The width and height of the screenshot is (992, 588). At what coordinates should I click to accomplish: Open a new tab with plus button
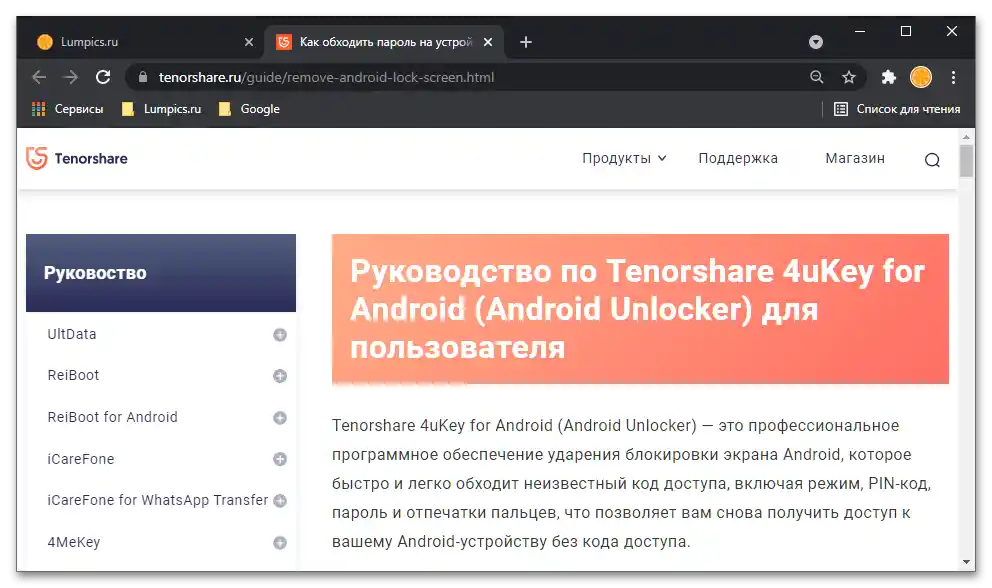(526, 42)
